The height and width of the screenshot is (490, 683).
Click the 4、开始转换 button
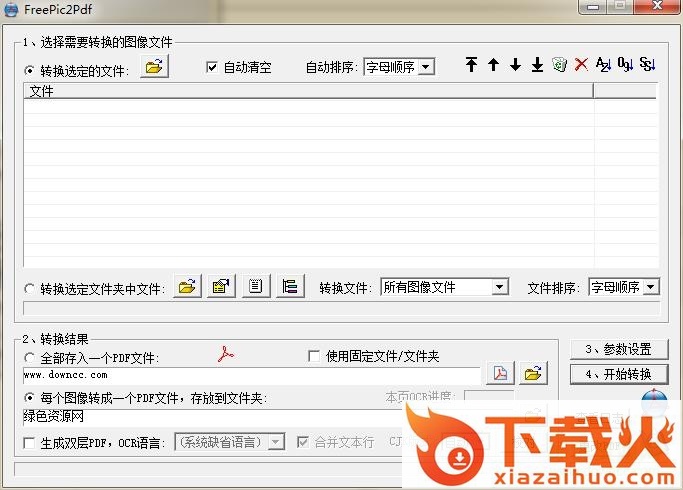619,374
